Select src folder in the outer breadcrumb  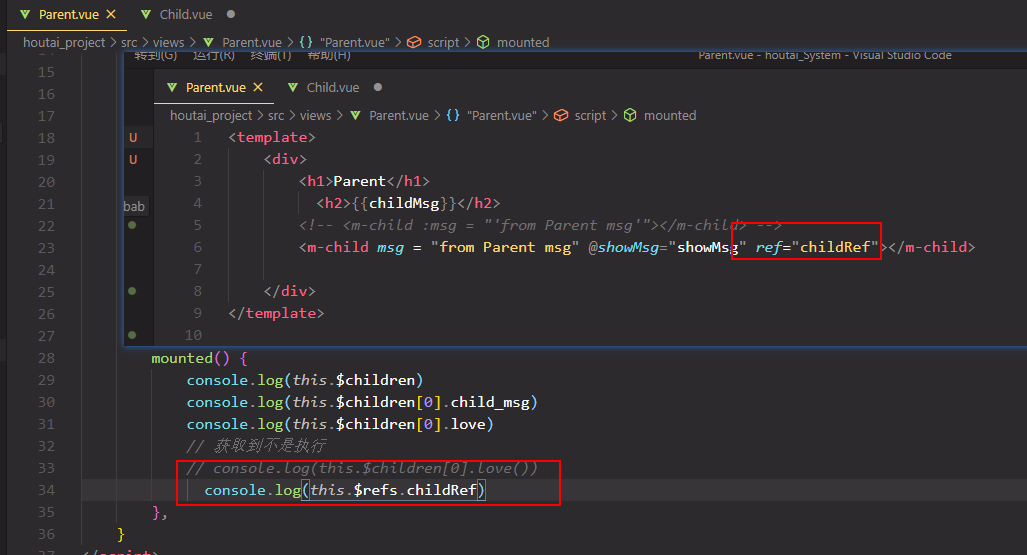point(129,43)
